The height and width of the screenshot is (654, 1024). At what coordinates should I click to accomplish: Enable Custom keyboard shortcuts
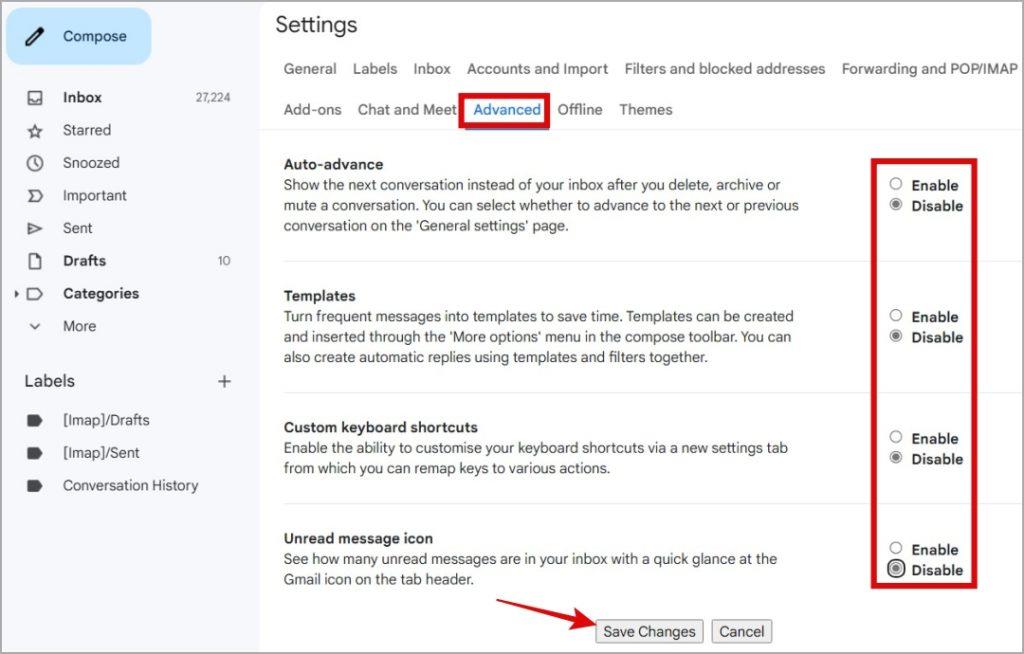(895, 437)
